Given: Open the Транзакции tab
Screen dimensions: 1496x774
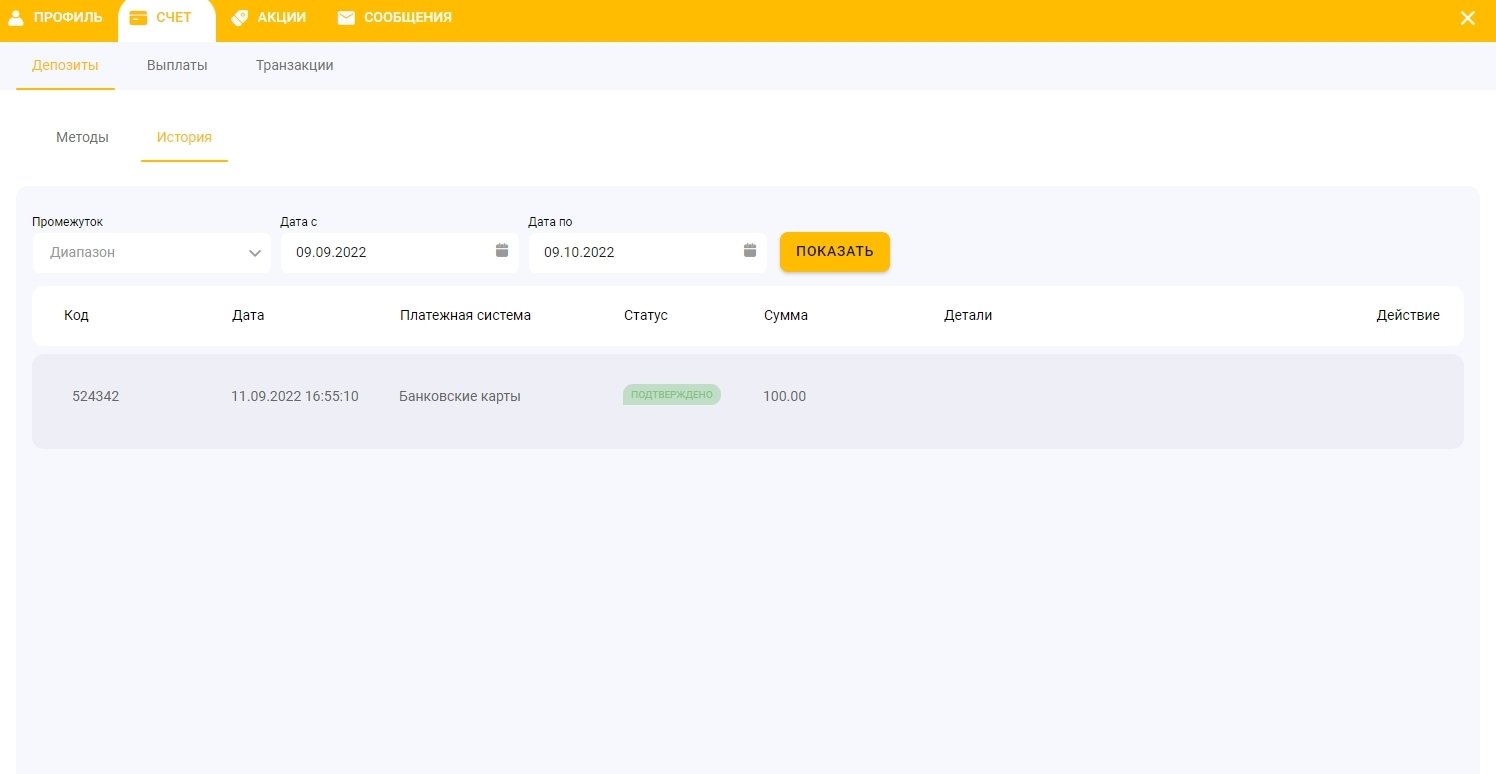Looking at the screenshot, I should point(294,66).
